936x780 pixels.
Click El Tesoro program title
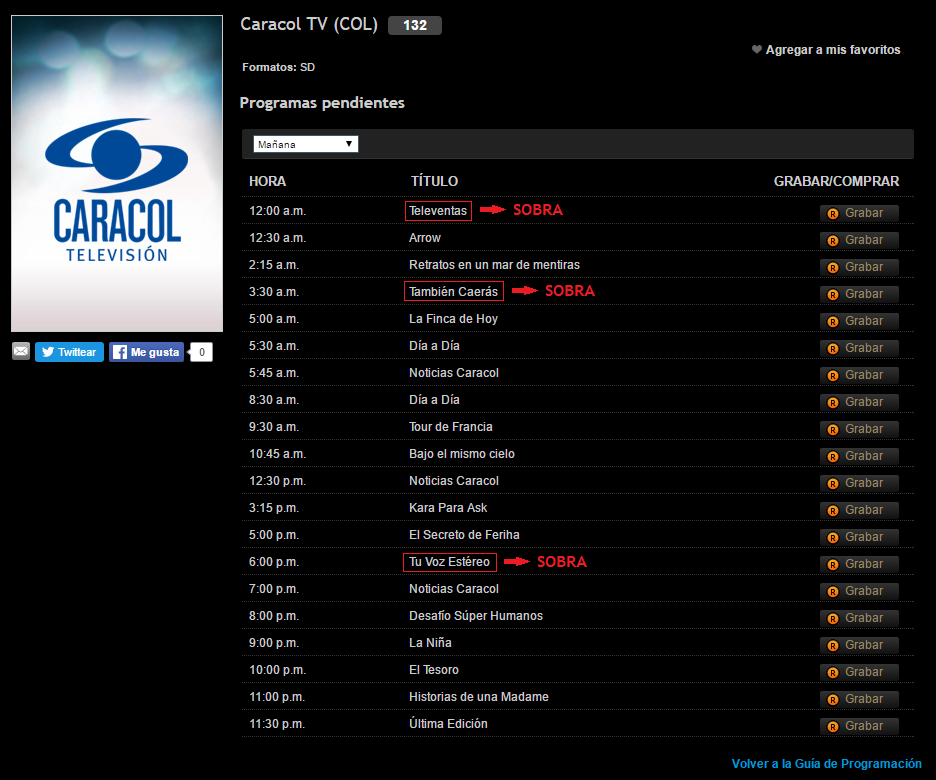coord(433,670)
